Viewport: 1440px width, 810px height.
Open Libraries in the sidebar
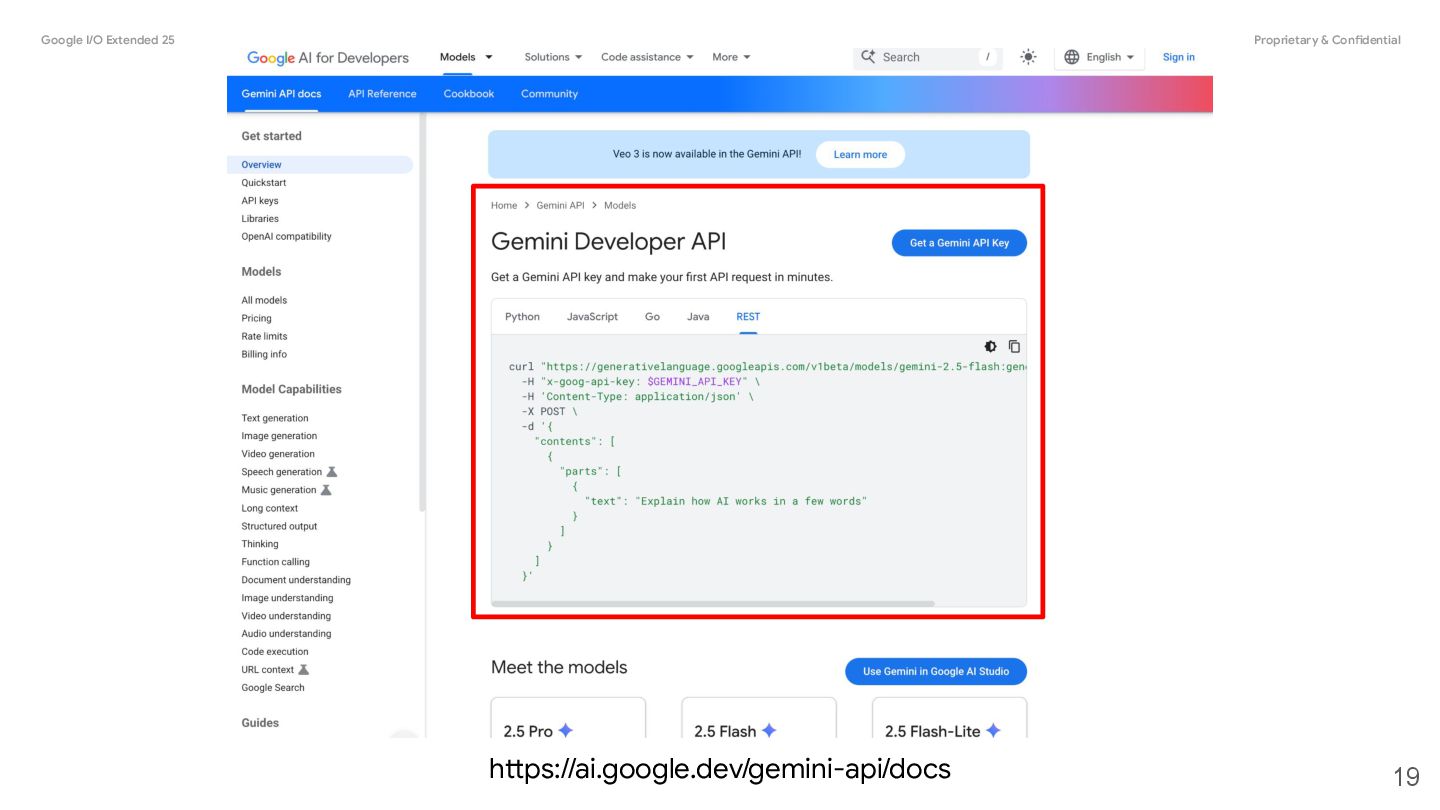[260, 219]
